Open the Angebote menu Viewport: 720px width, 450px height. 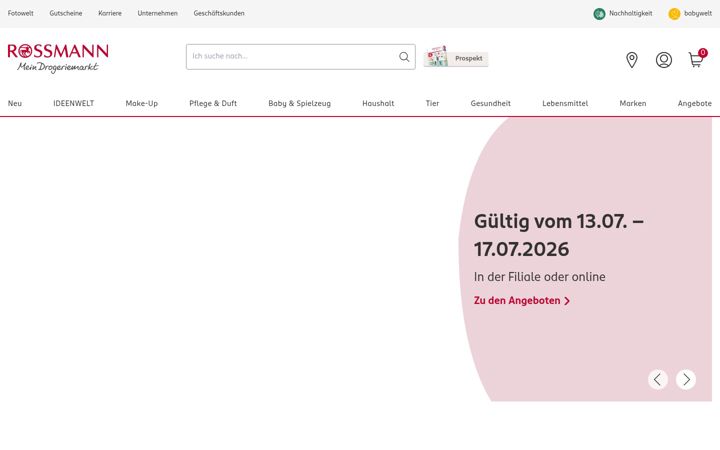(x=694, y=103)
